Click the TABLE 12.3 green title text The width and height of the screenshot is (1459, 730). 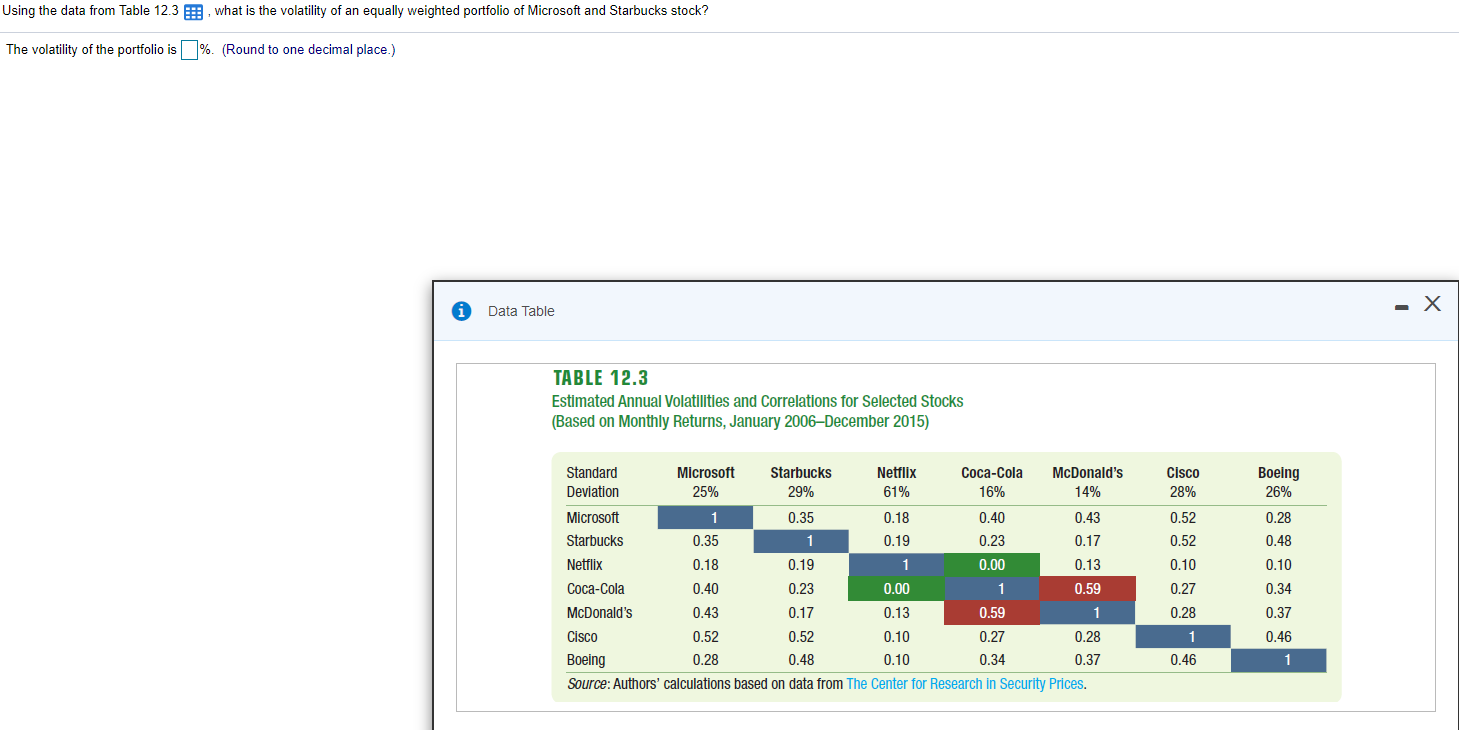coord(600,378)
